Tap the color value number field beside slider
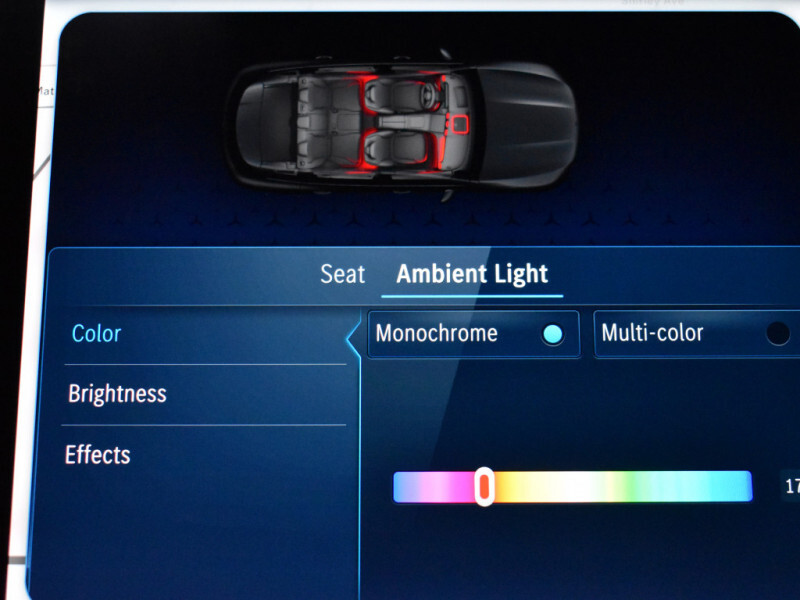Image resolution: width=800 pixels, height=600 pixels. coord(790,486)
